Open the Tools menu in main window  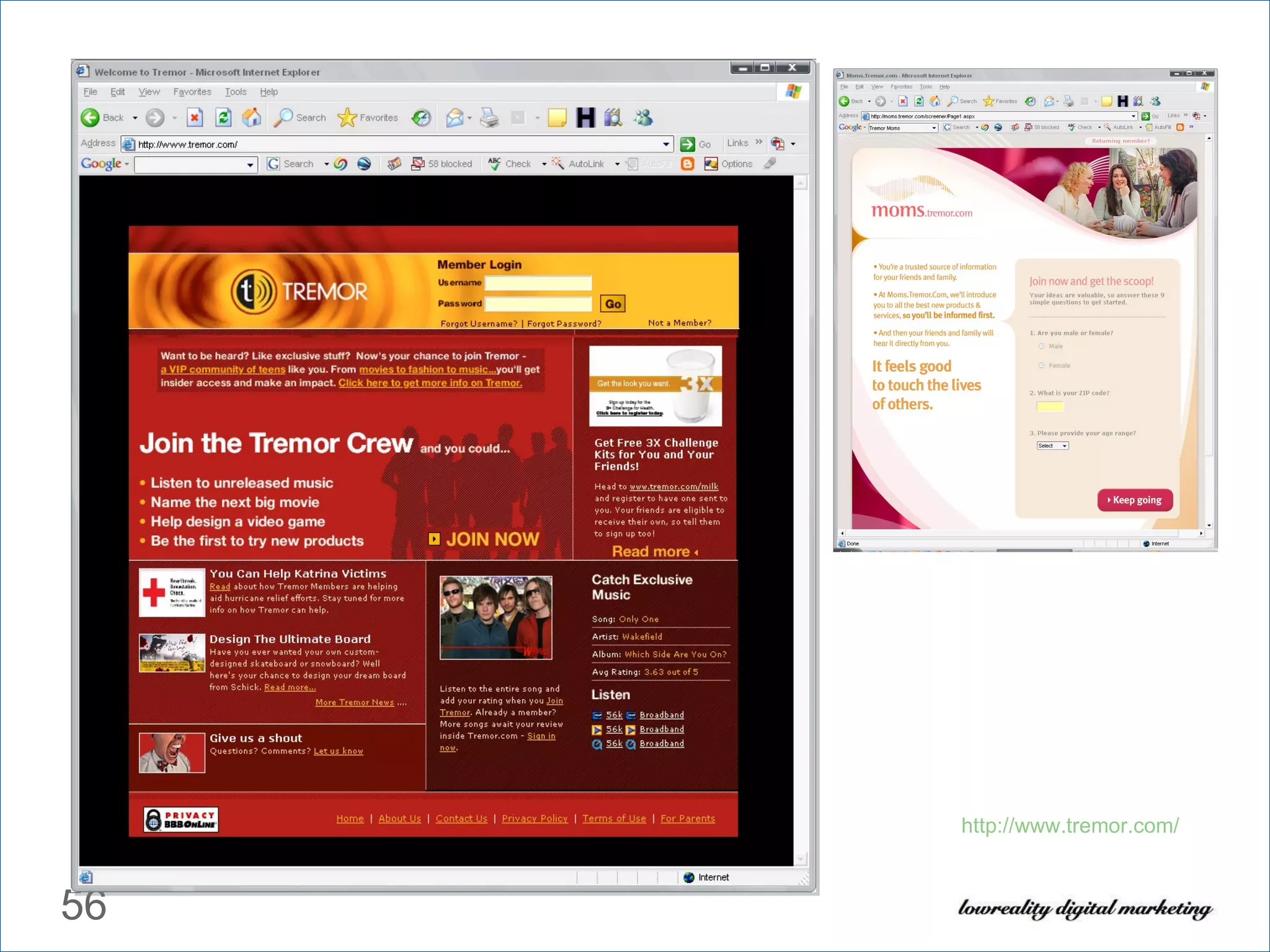(236, 92)
